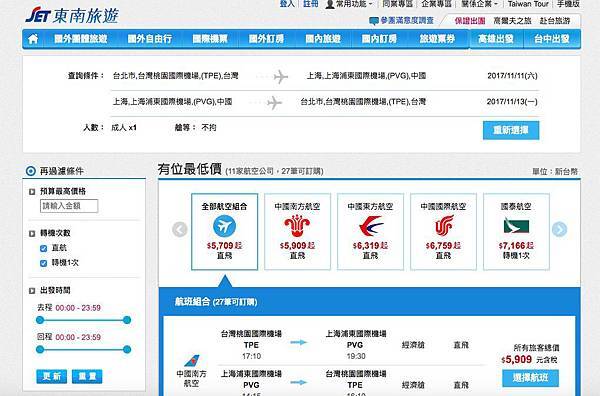This screenshot has width=600, height=396.
Task: Open 國外團體旅遊 in the navigation bar
Action: coord(81,39)
